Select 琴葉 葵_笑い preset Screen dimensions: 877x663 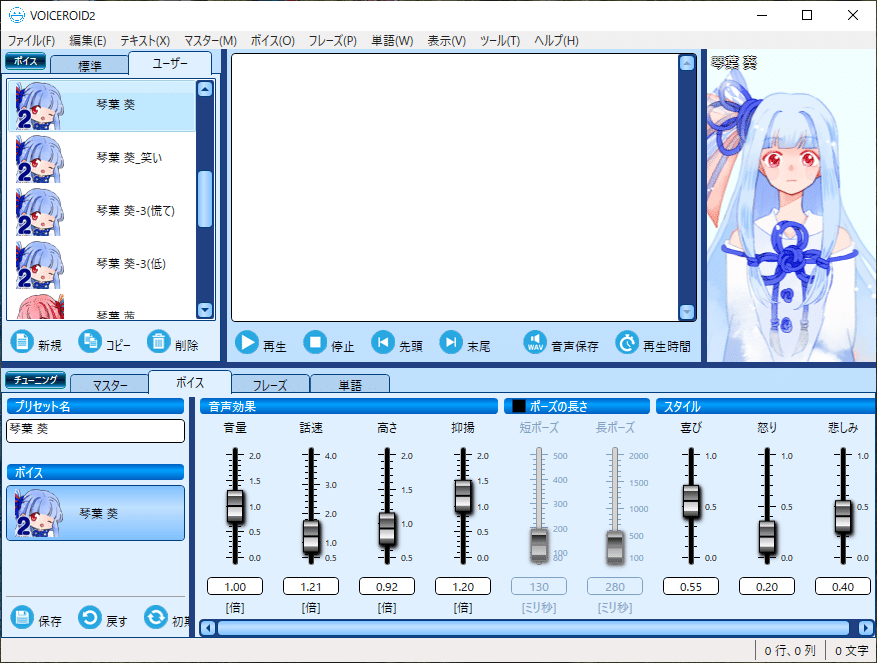pyautogui.click(x=102, y=158)
